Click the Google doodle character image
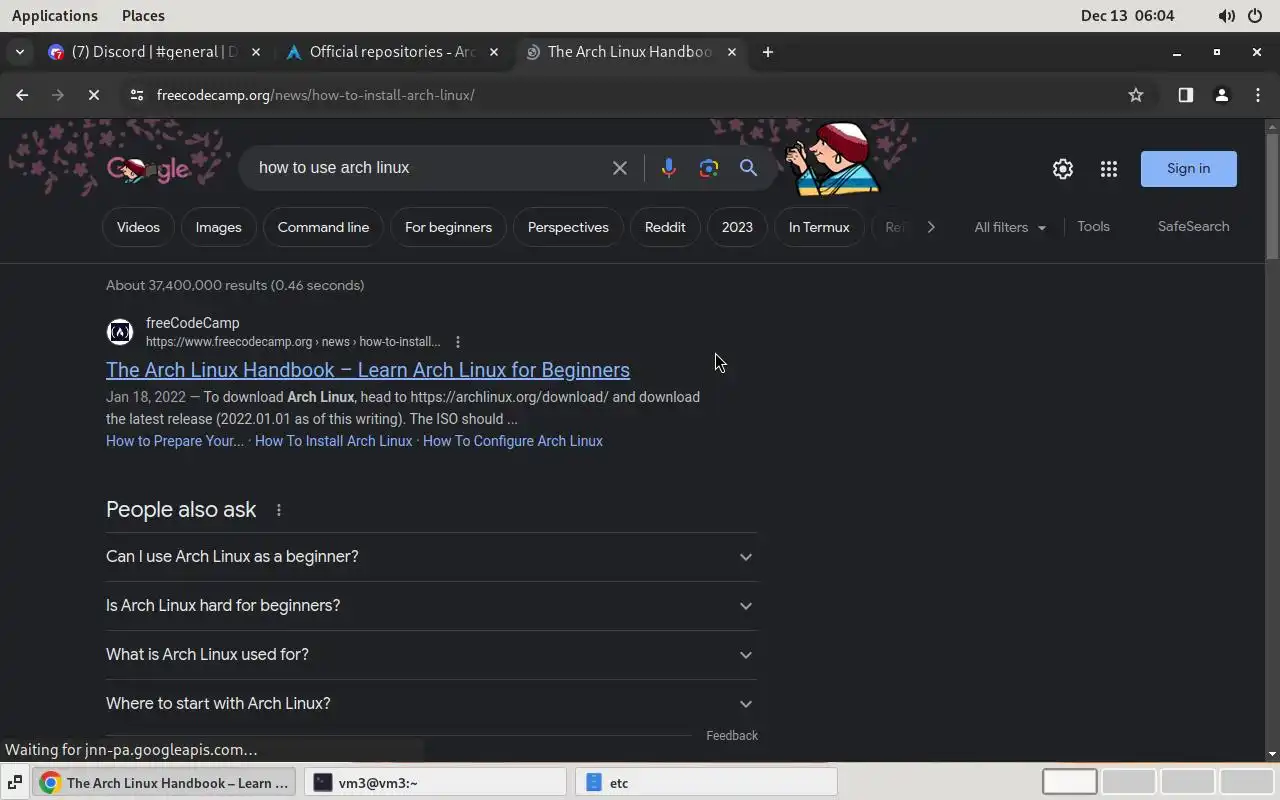This screenshot has height=800, width=1280. [833, 158]
